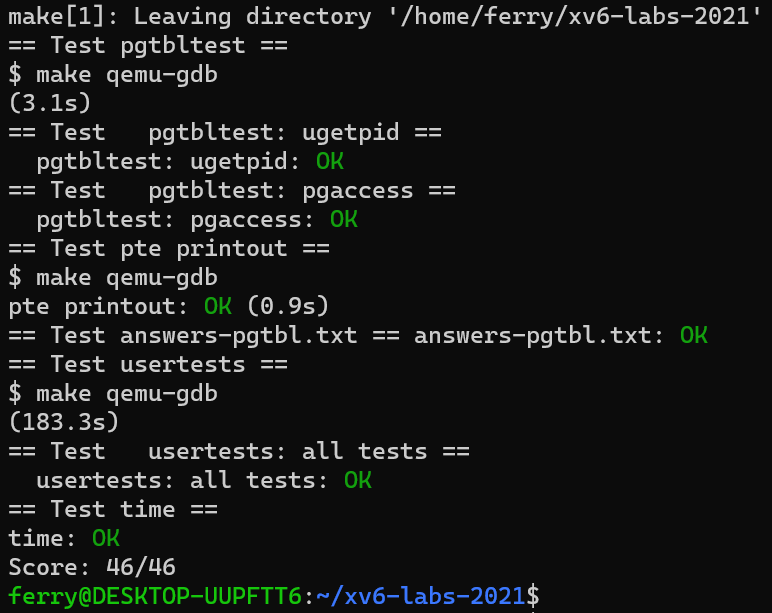Screen dimensions: 772x613
Task: Click the green OK after 'time:'
Action: [106, 538]
